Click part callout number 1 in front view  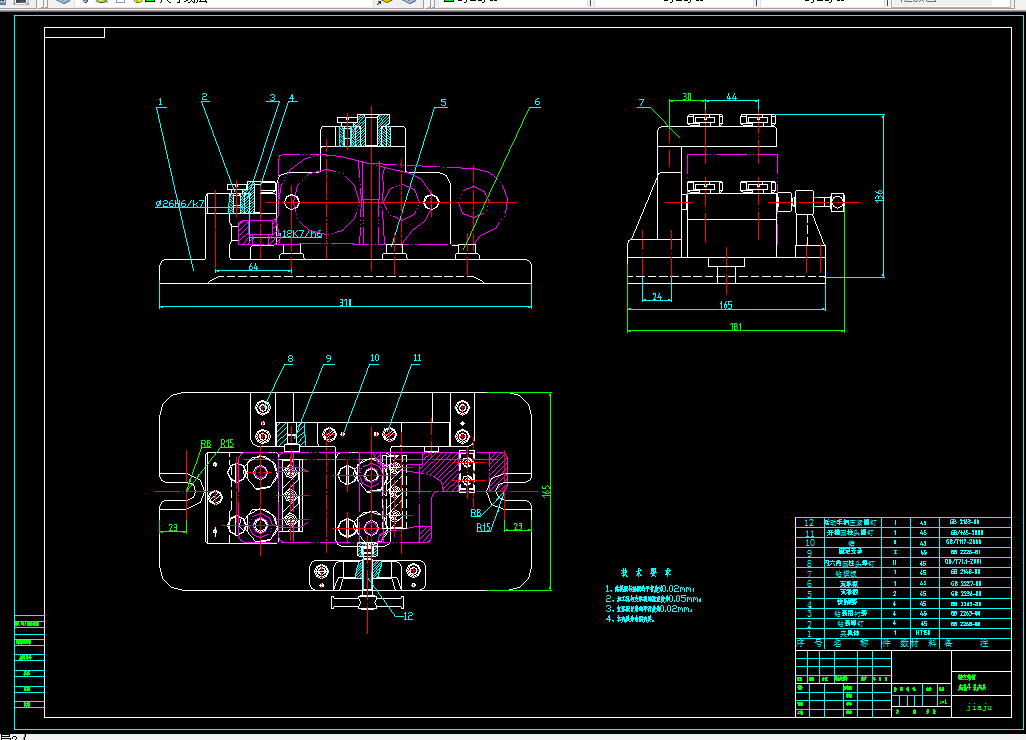click(160, 102)
